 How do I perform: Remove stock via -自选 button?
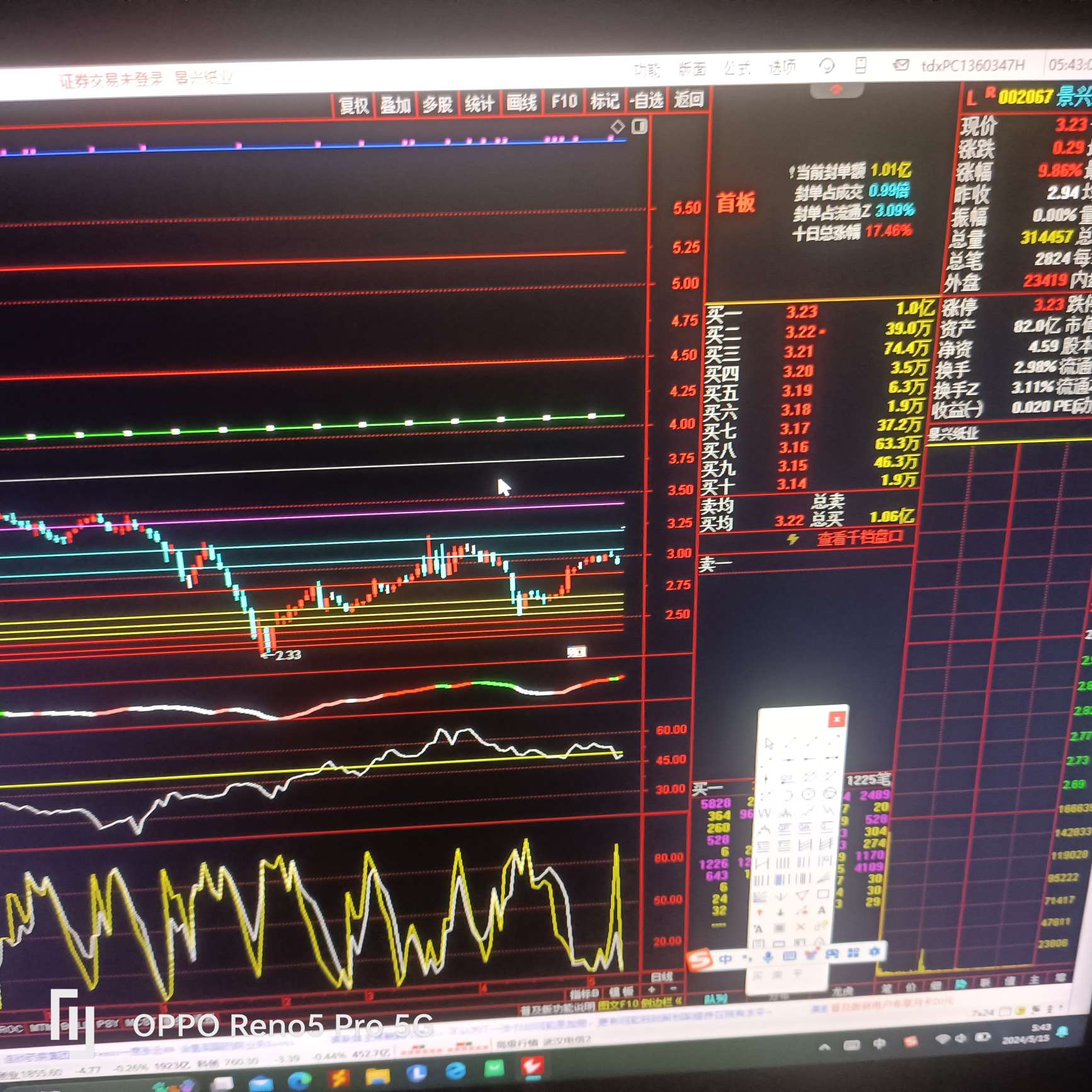point(647,100)
